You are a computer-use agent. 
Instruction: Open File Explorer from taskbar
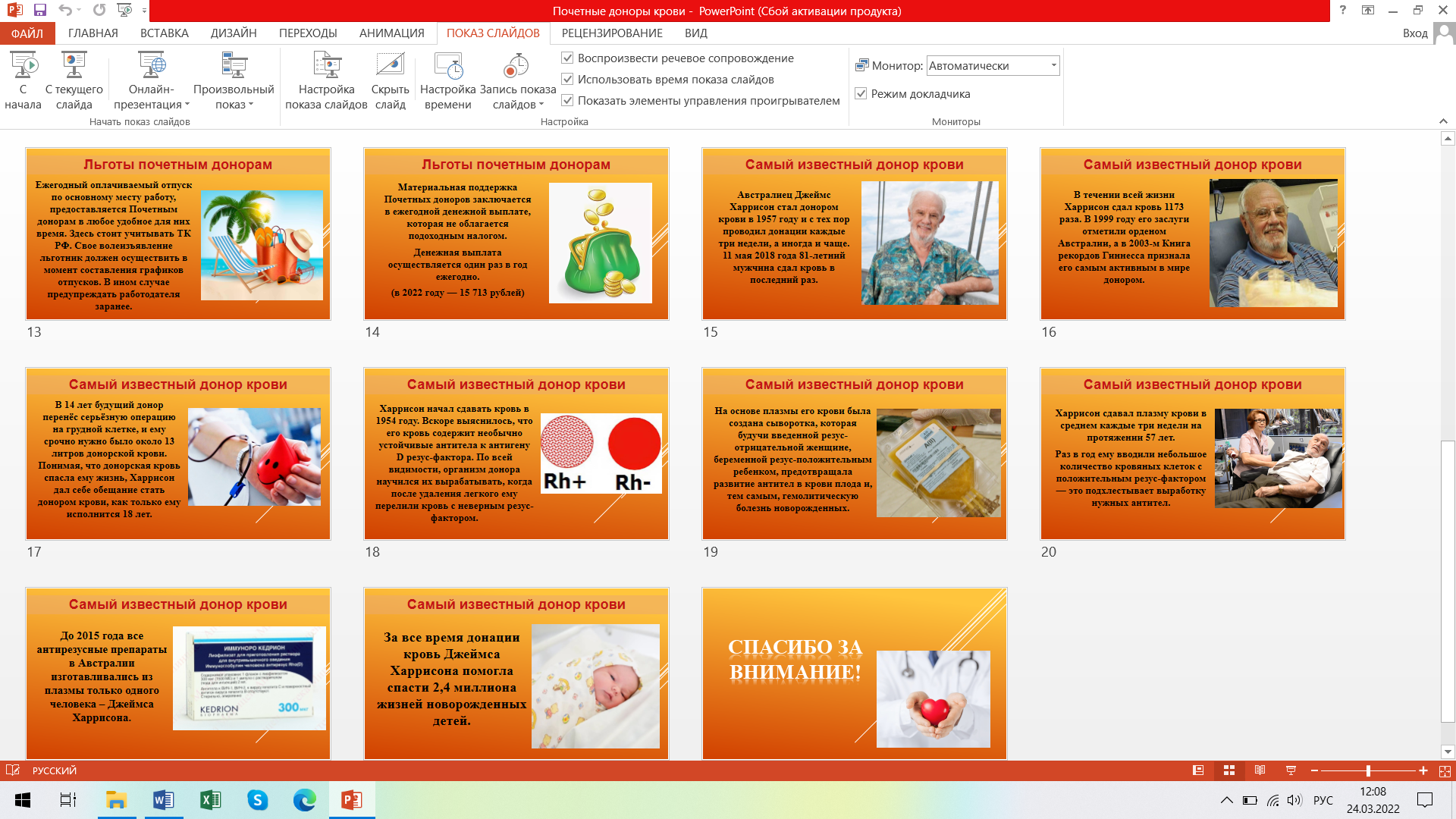tap(116, 800)
